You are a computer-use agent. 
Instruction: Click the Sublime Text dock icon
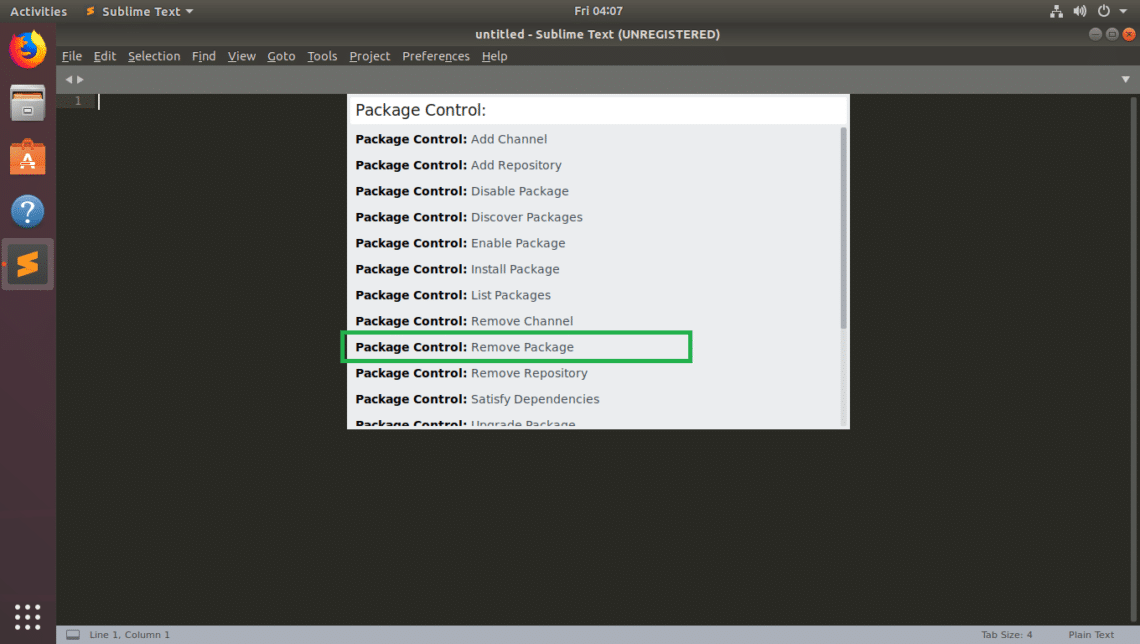(x=28, y=265)
